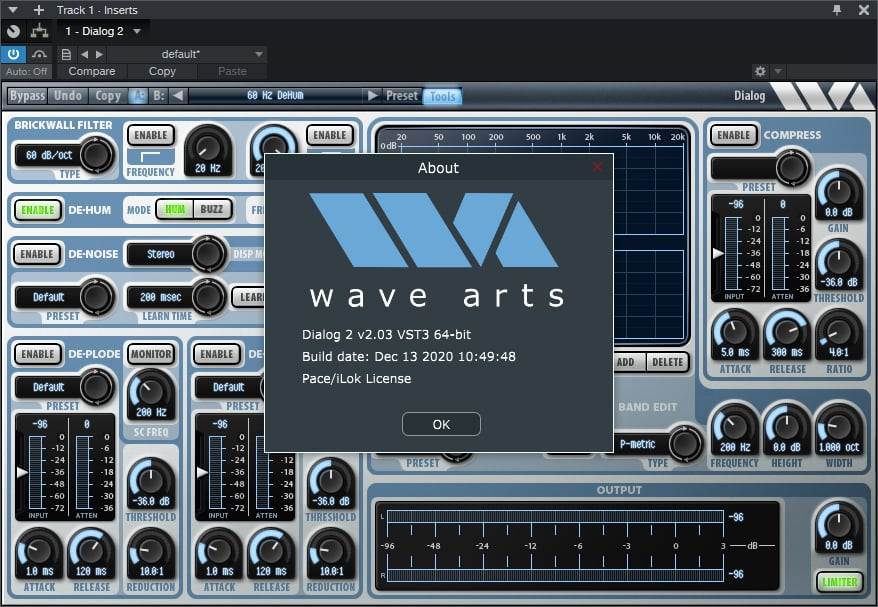Image resolution: width=878 pixels, height=607 pixels.
Task: Go to next preset arrow
Action: tap(98, 54)
